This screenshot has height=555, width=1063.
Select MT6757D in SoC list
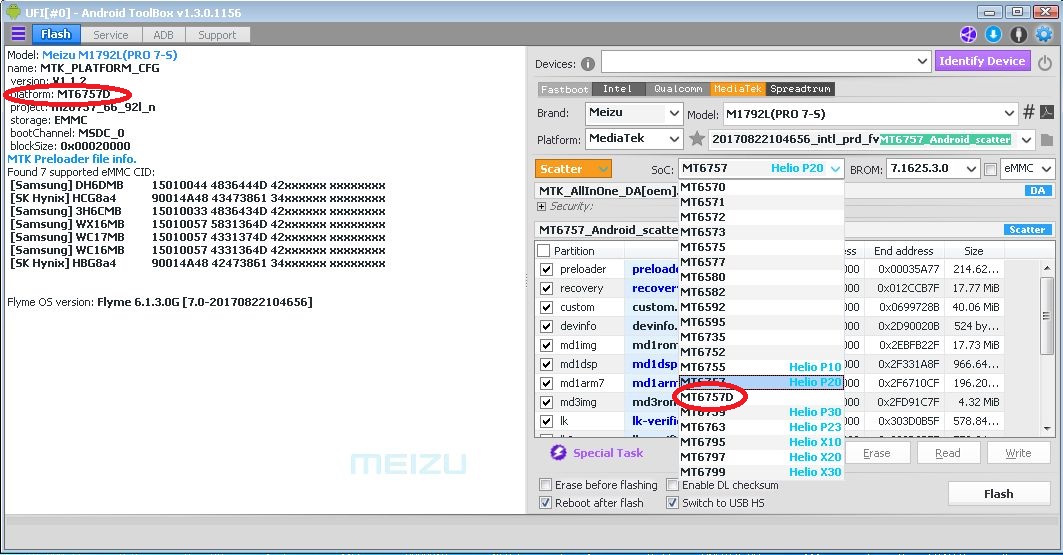[x=761, y=397]
